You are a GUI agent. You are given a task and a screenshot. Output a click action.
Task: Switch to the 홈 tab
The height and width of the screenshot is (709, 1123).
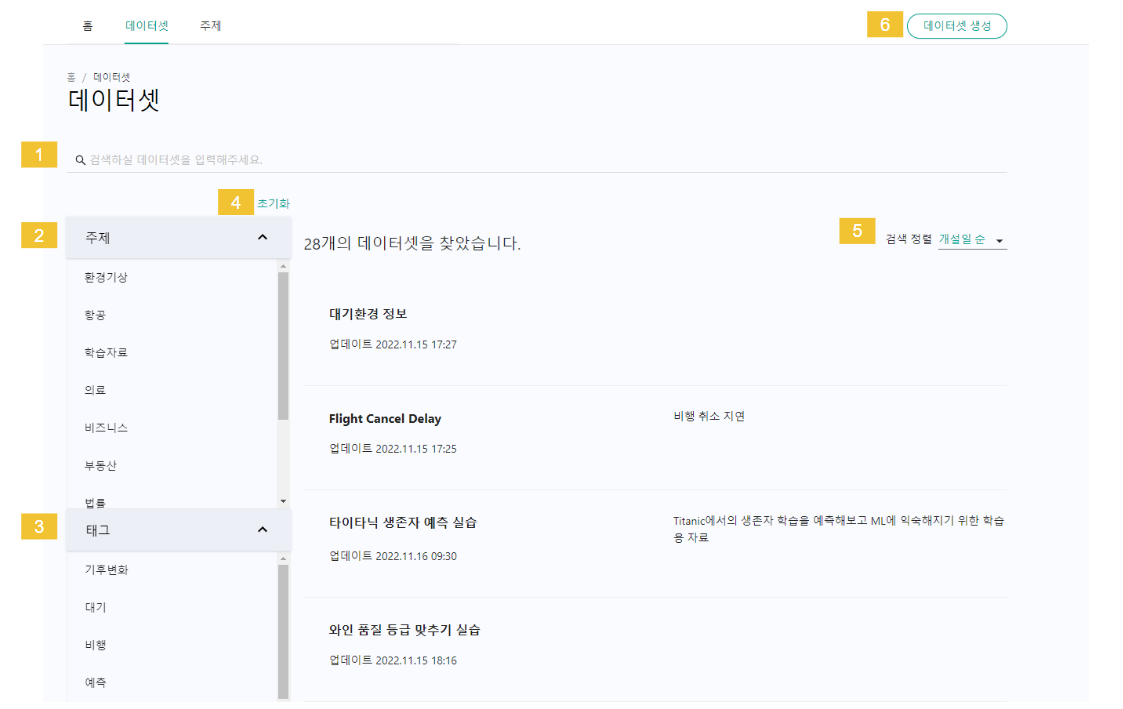pos(88,26)
